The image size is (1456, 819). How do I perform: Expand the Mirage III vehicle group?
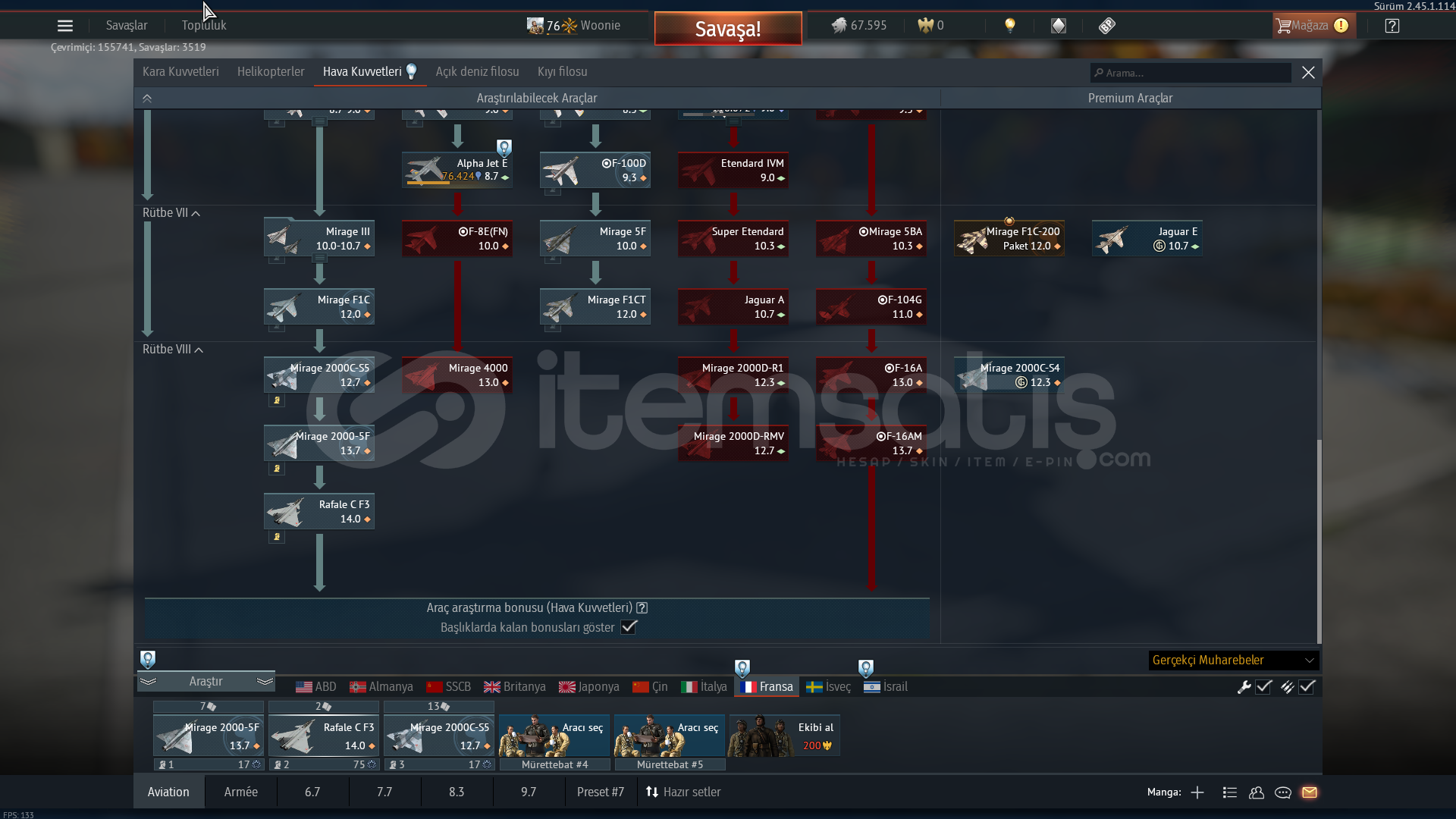click(x=319, y=259)
